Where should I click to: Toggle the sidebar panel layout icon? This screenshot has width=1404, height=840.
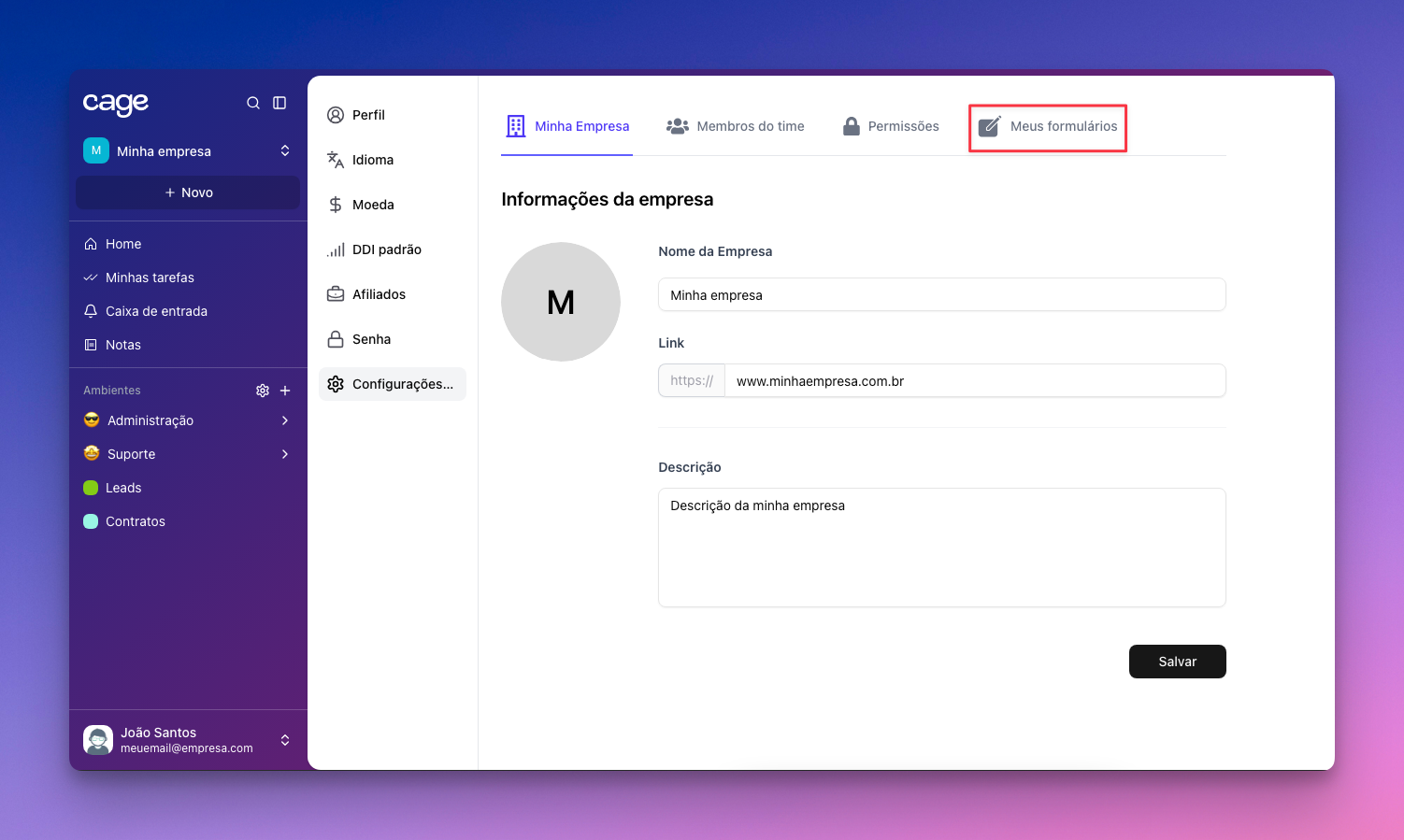(x=279, y=103)
